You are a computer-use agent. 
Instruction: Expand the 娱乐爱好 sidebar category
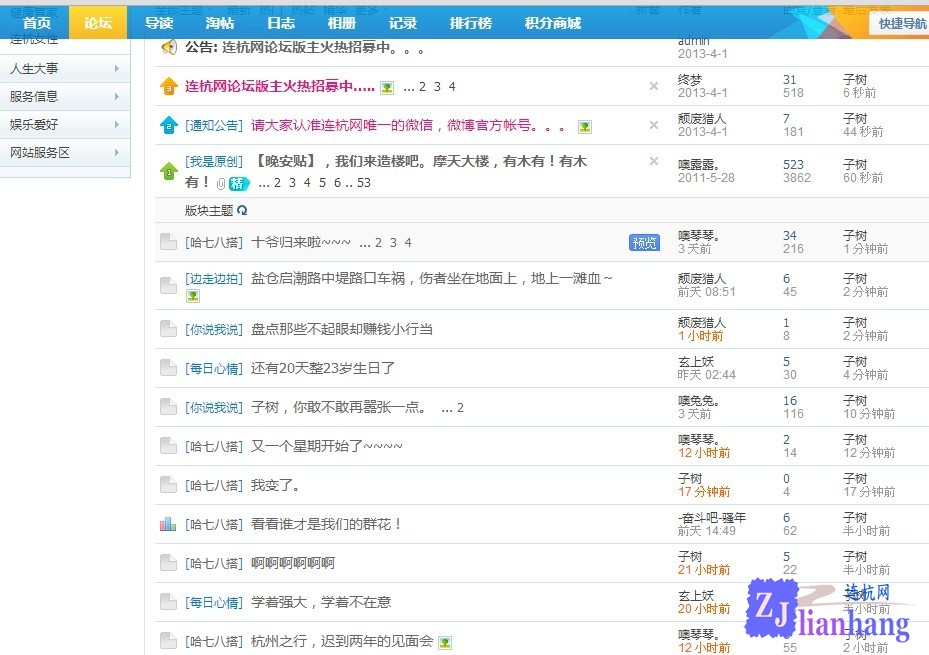(x=65, y=124)
